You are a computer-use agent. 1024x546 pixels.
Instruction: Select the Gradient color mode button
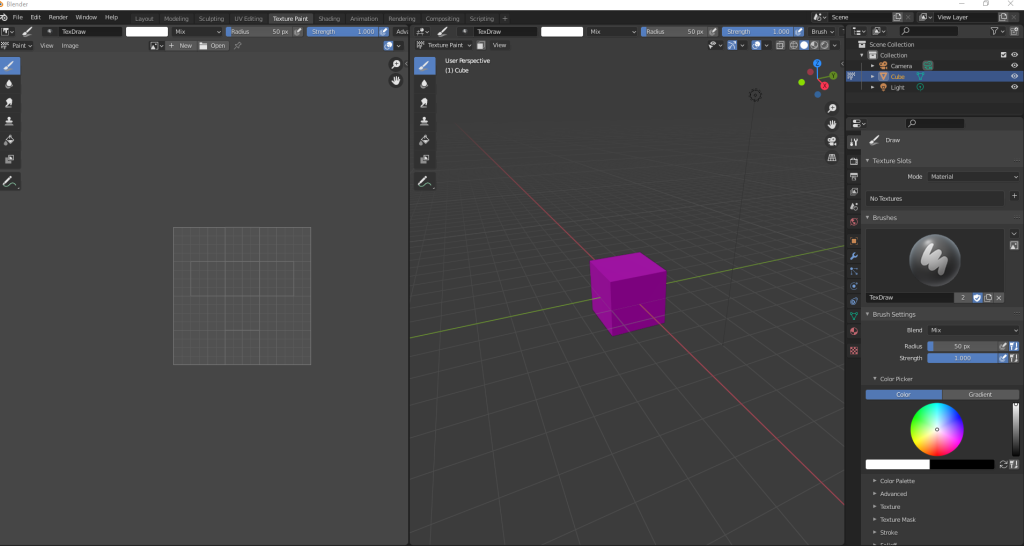(980, 394)
